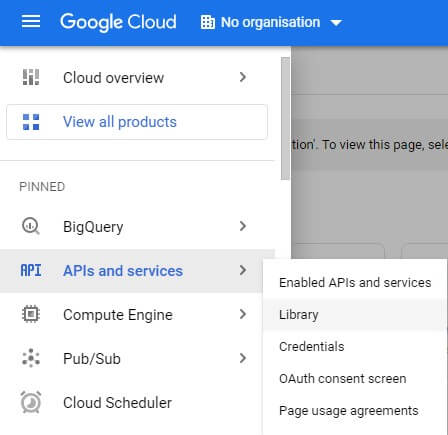Click the API icon

pyautogui.click(x=31, y=270)
